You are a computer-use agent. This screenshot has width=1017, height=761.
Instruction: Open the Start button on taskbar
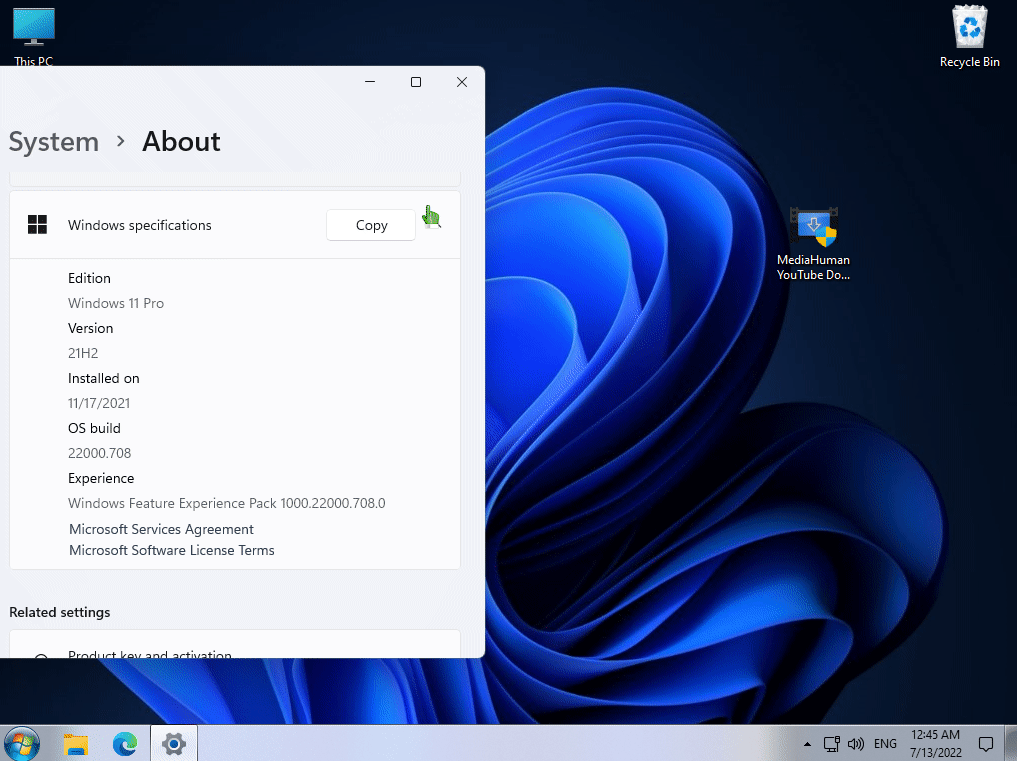22,743
